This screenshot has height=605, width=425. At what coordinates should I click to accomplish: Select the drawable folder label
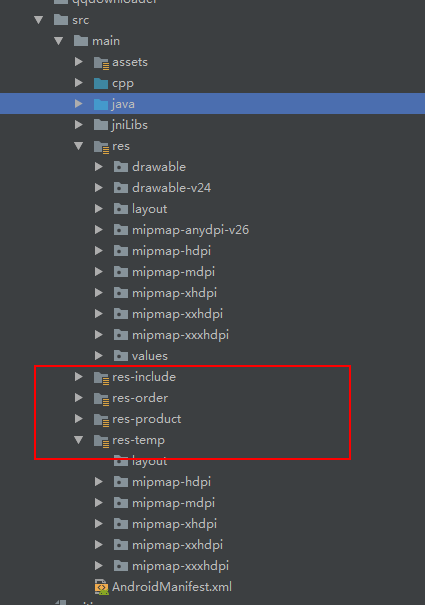pos(159,167)
